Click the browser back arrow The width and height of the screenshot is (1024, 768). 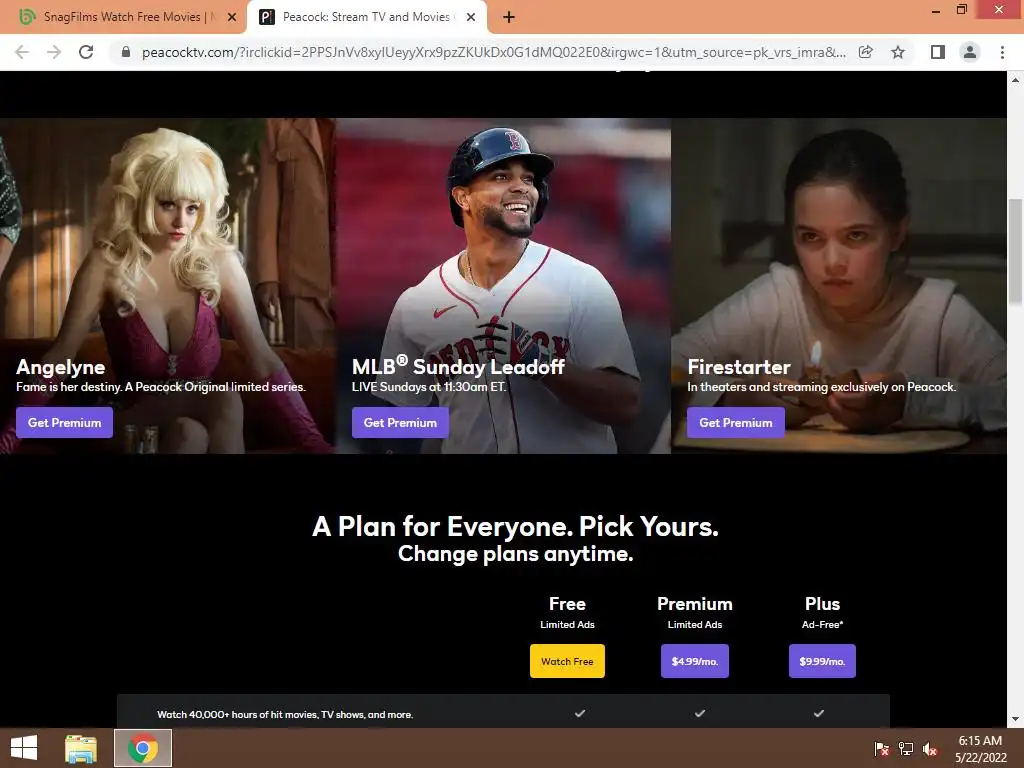point(22,52)
